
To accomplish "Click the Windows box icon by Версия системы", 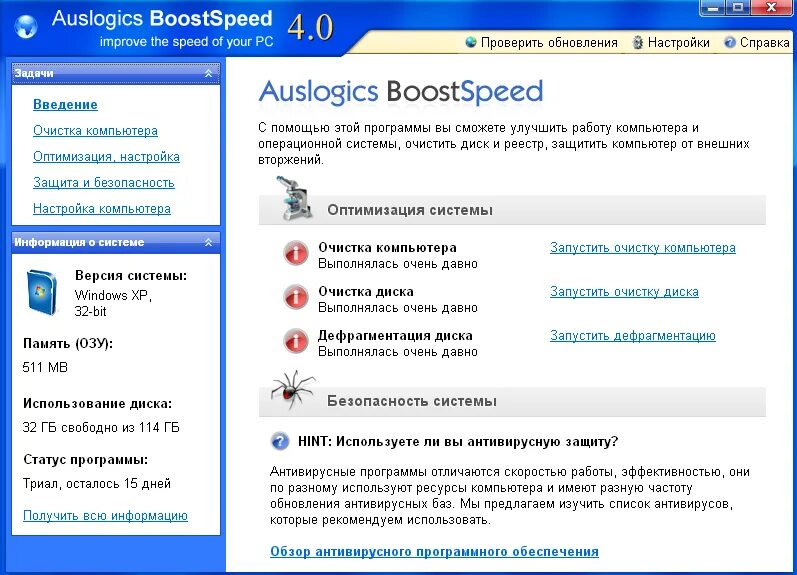I will point(42,292).
